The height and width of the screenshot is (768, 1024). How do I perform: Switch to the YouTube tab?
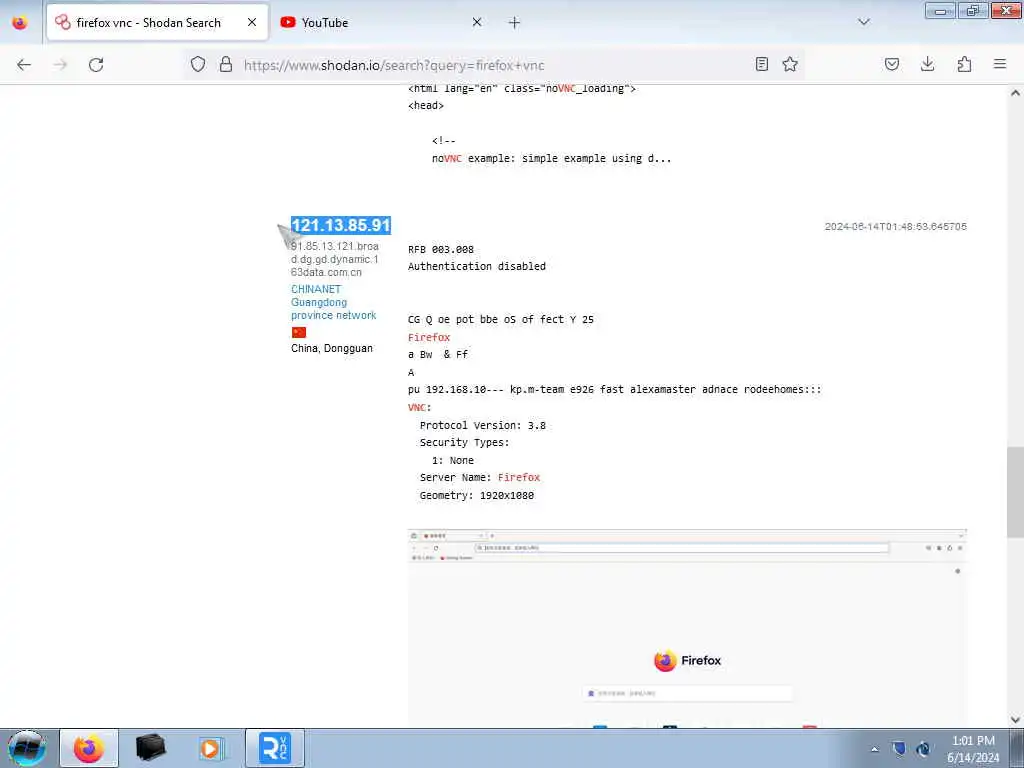pyautogui.click(x=381, y=22)
